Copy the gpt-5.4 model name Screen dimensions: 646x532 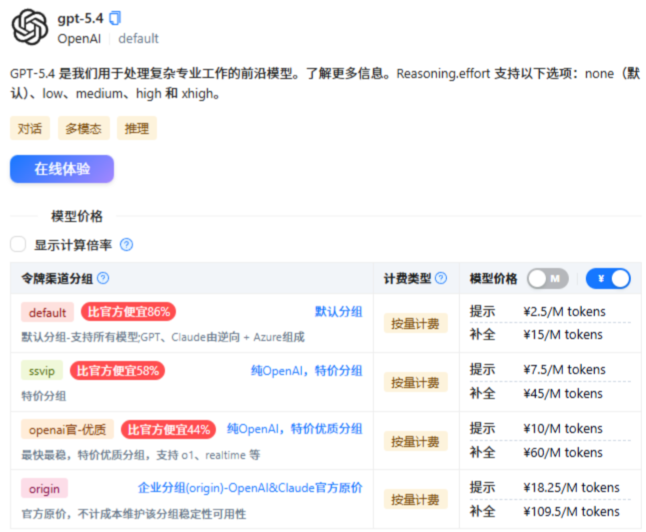pos(115,18)
